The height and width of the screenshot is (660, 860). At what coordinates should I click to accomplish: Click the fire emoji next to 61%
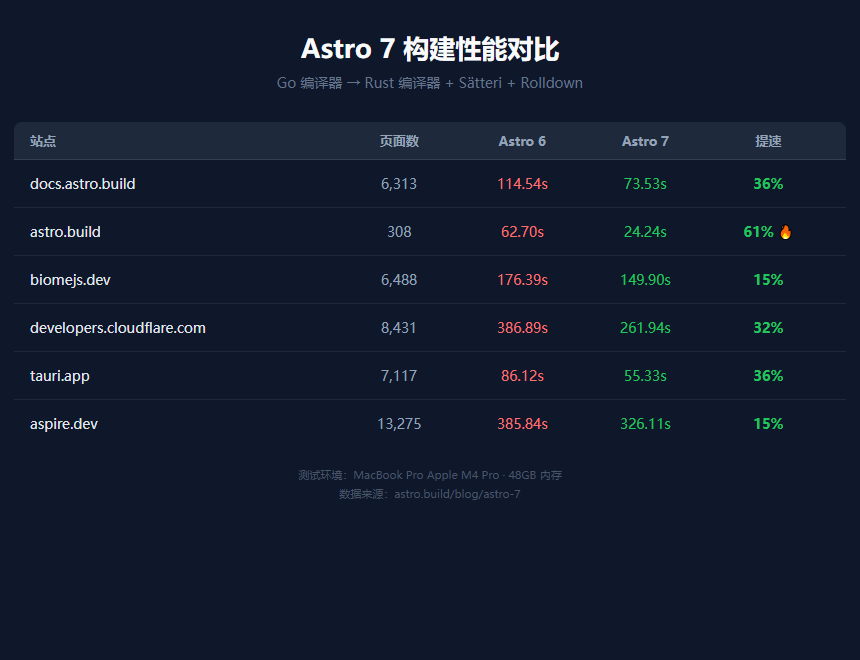tap(785, 232)
